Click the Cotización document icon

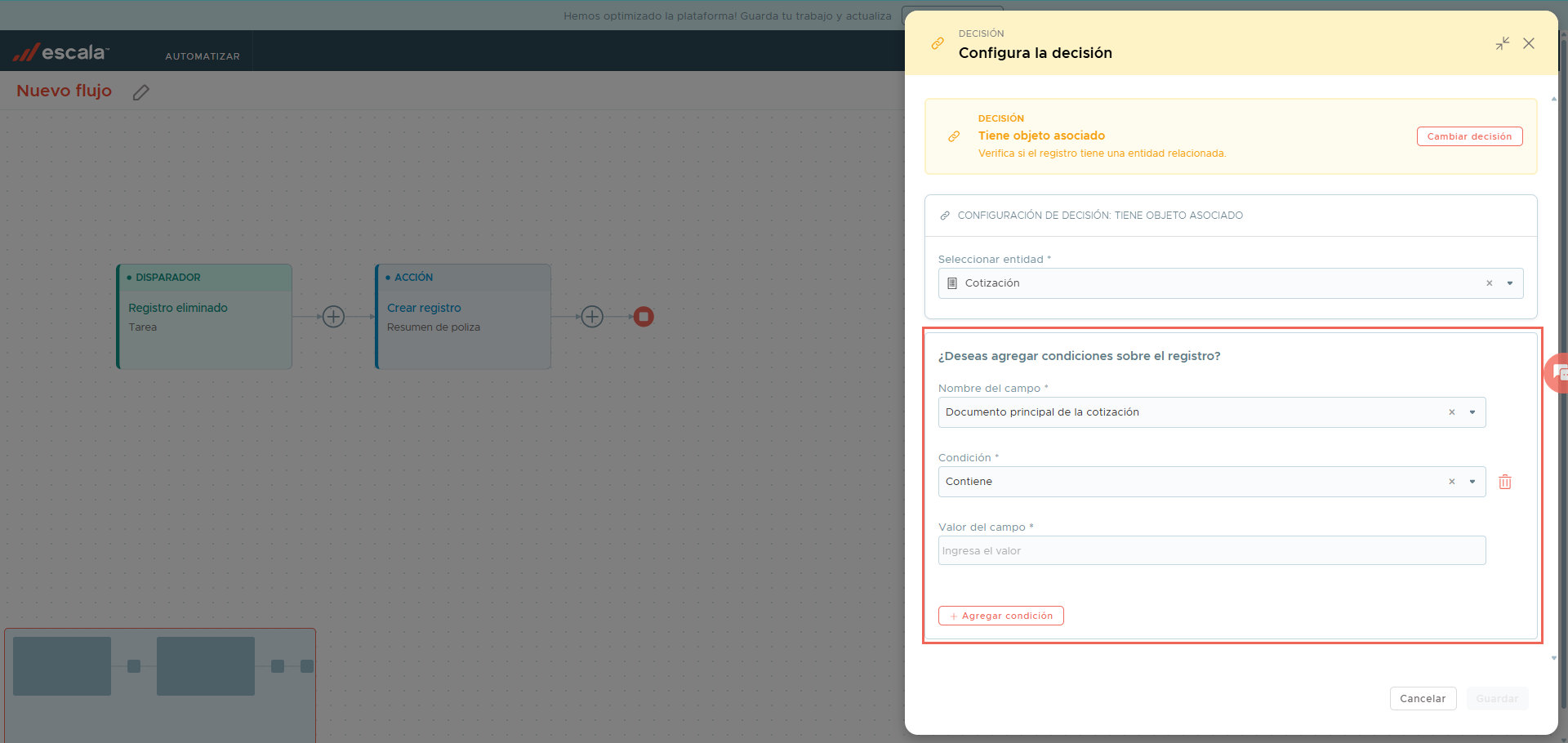[952, 283]
